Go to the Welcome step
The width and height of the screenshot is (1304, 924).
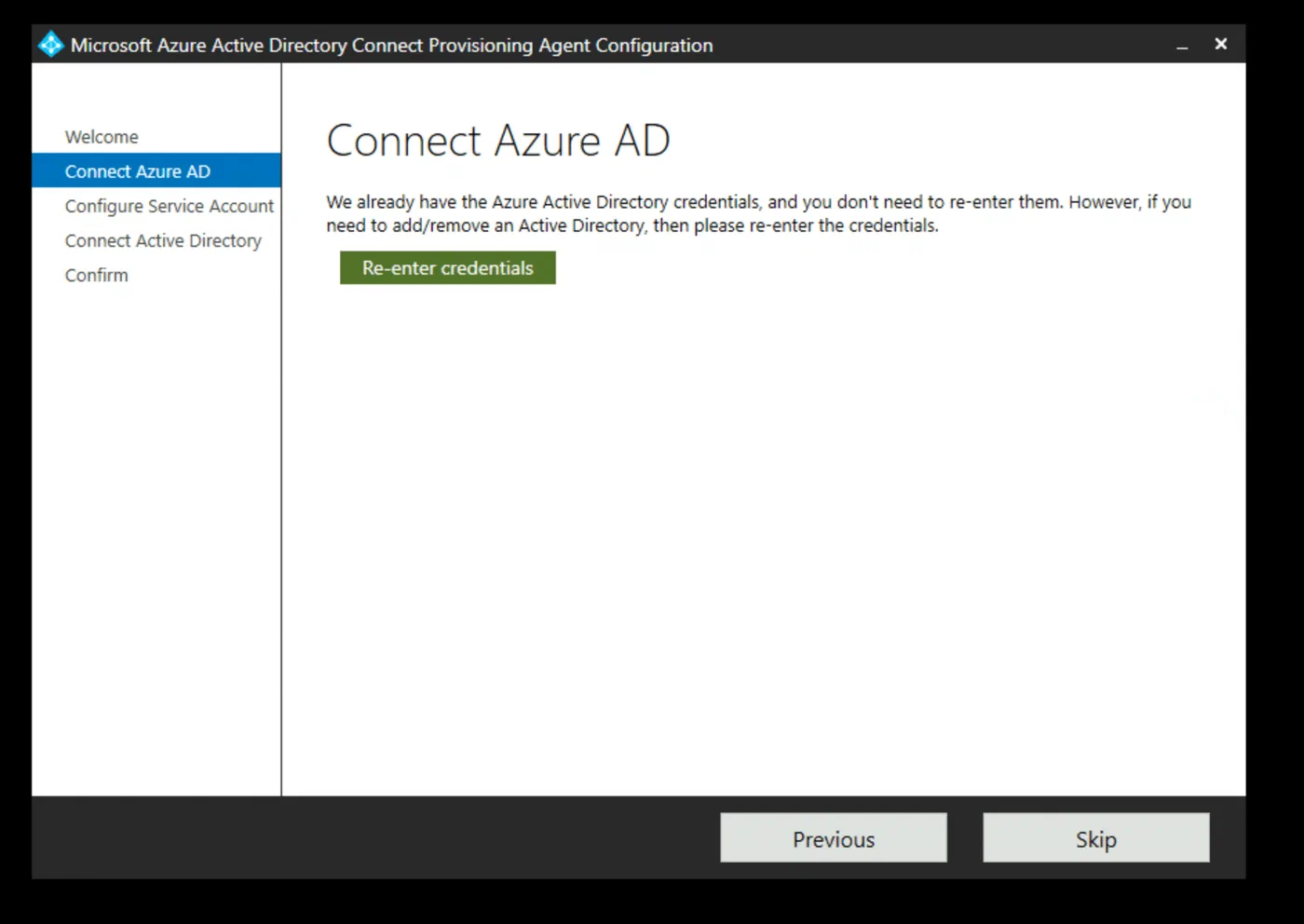click(x=102, y=137)
